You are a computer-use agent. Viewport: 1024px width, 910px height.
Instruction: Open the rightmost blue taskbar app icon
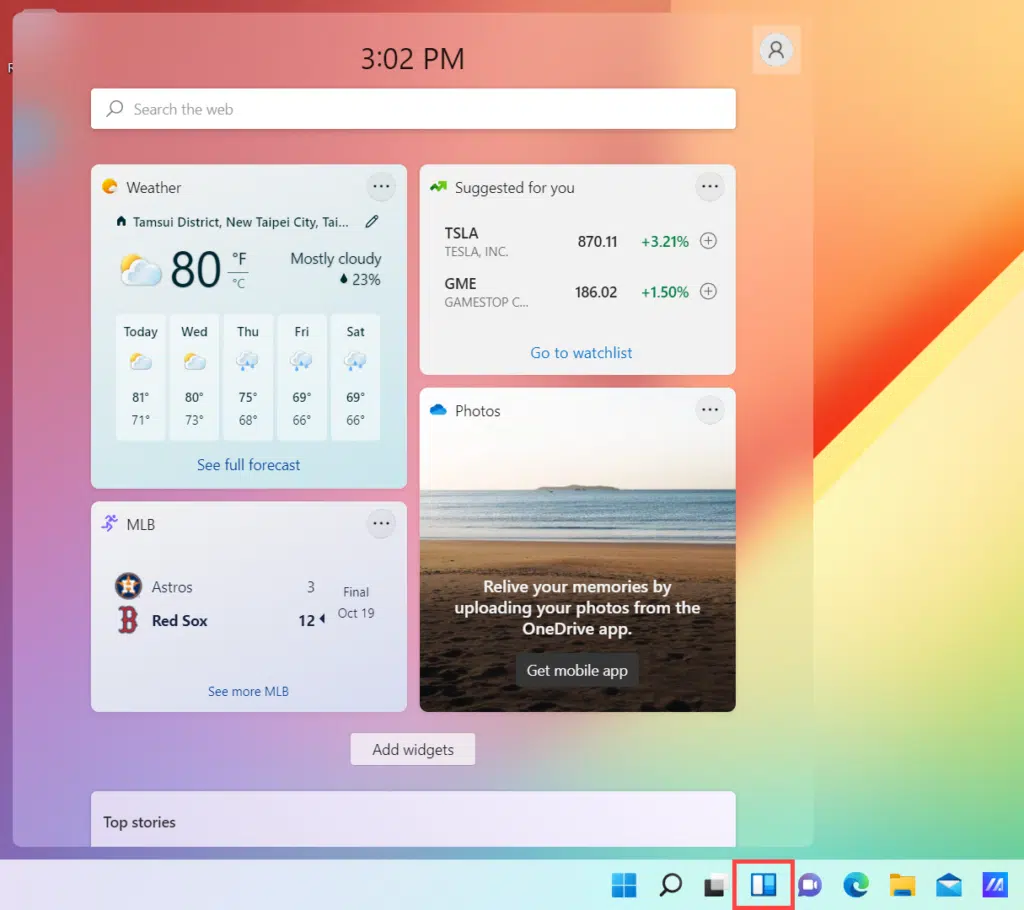(x=995, y=885)
